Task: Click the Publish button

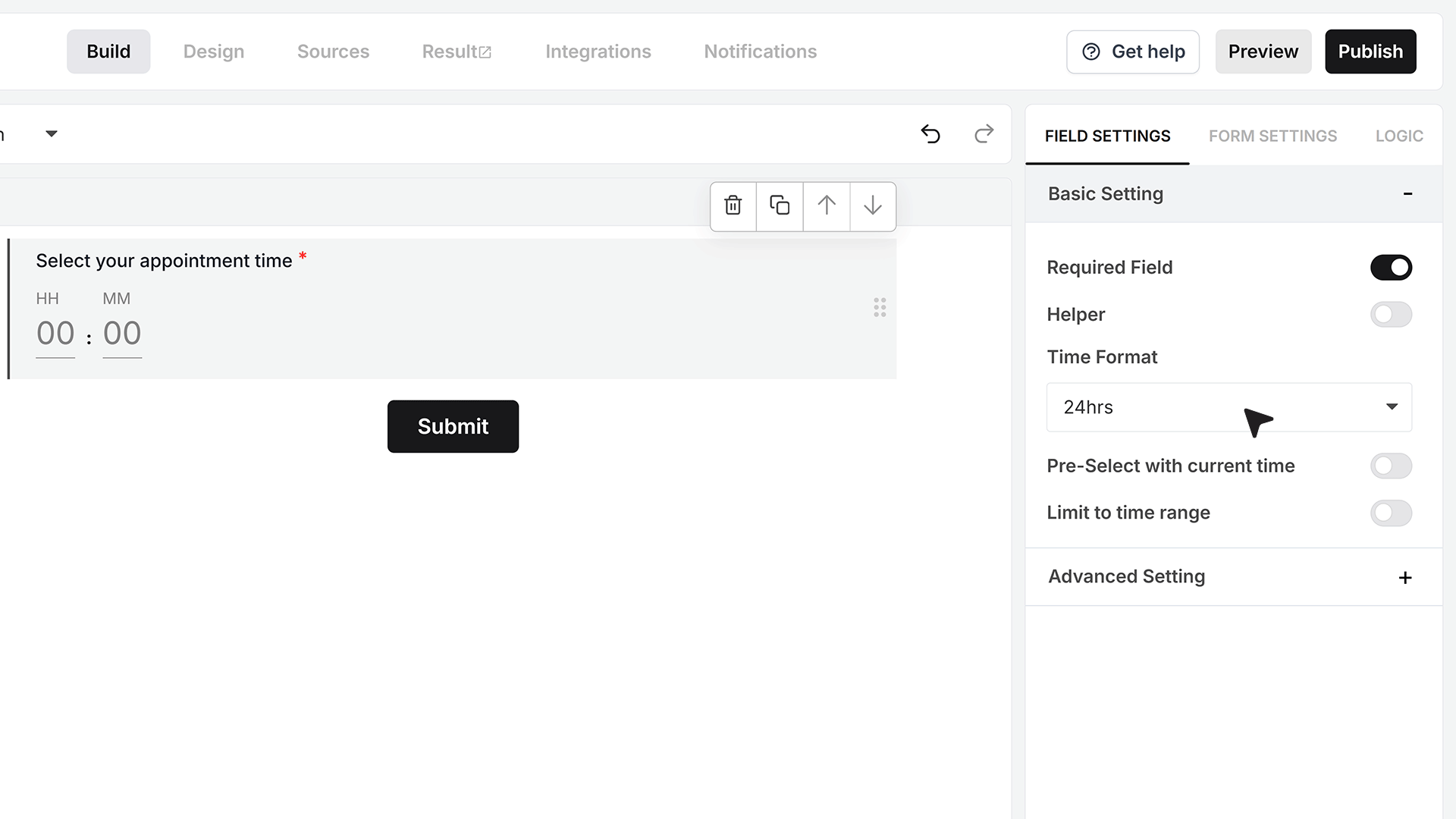Action: 1370,52
